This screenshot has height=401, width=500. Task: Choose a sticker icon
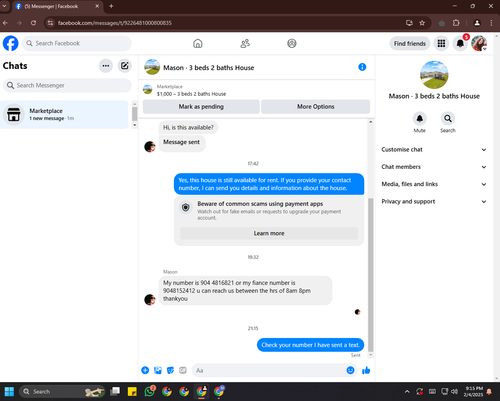[x=170, y=370]
